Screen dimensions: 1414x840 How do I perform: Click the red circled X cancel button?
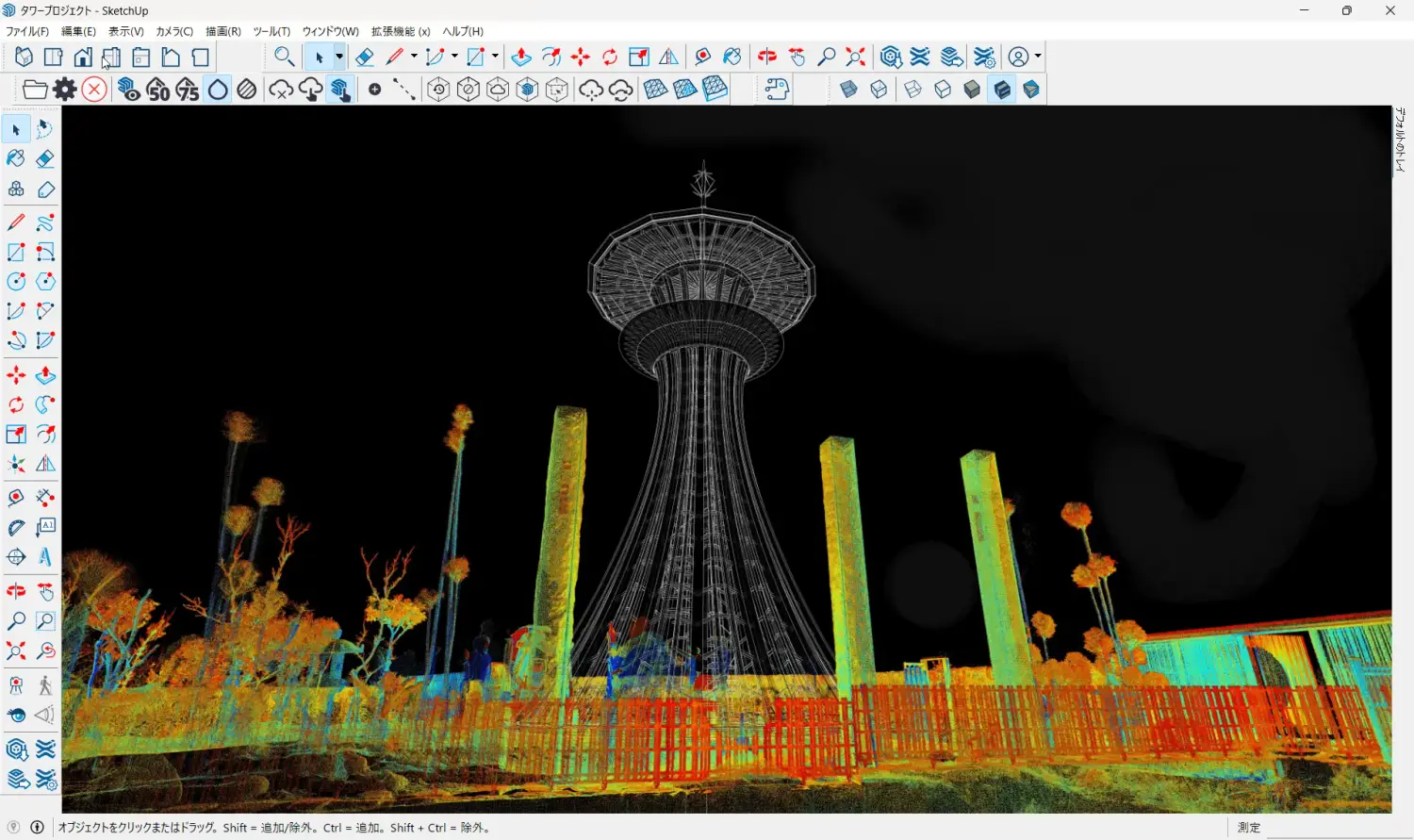coord(94,90)
